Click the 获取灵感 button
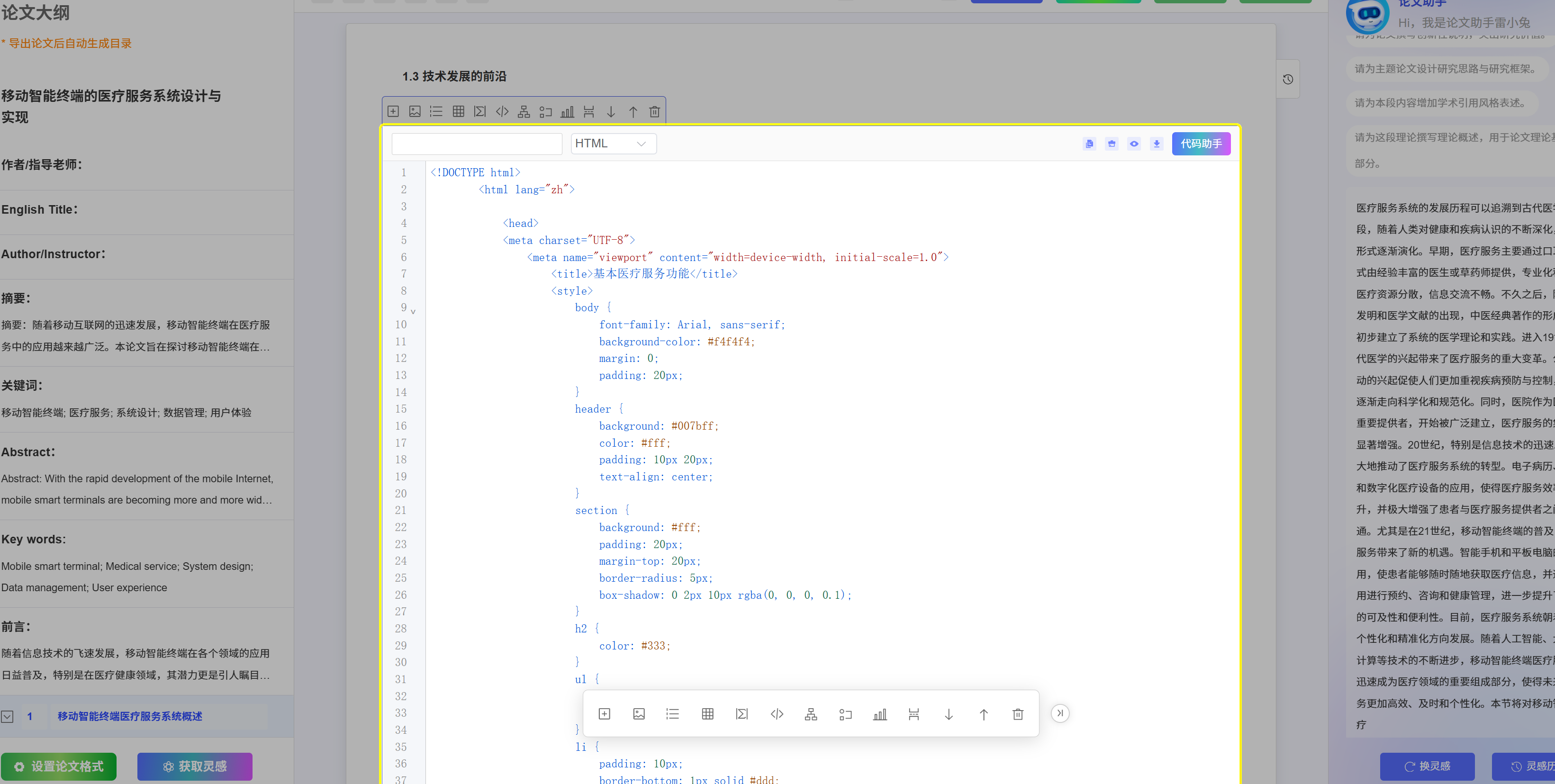The image size is (1555, 784). pyautogui.click(x=194, y=766)
